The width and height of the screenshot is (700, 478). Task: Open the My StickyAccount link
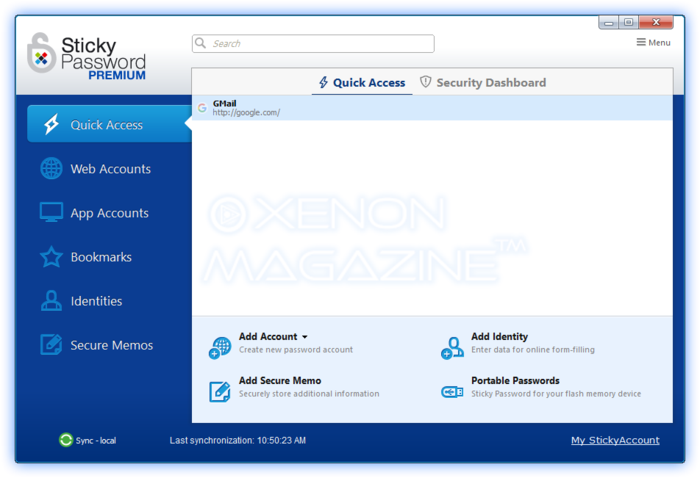(x=615, y=440)
